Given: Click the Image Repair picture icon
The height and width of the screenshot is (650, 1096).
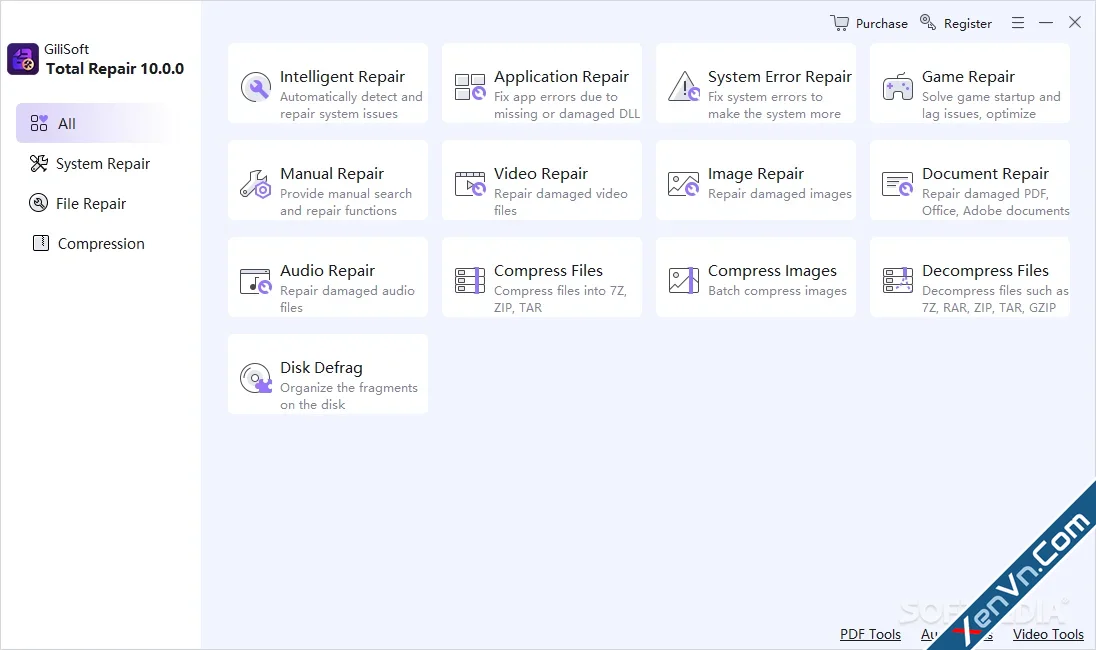Looking at the screenshot, I should [684, 184].
